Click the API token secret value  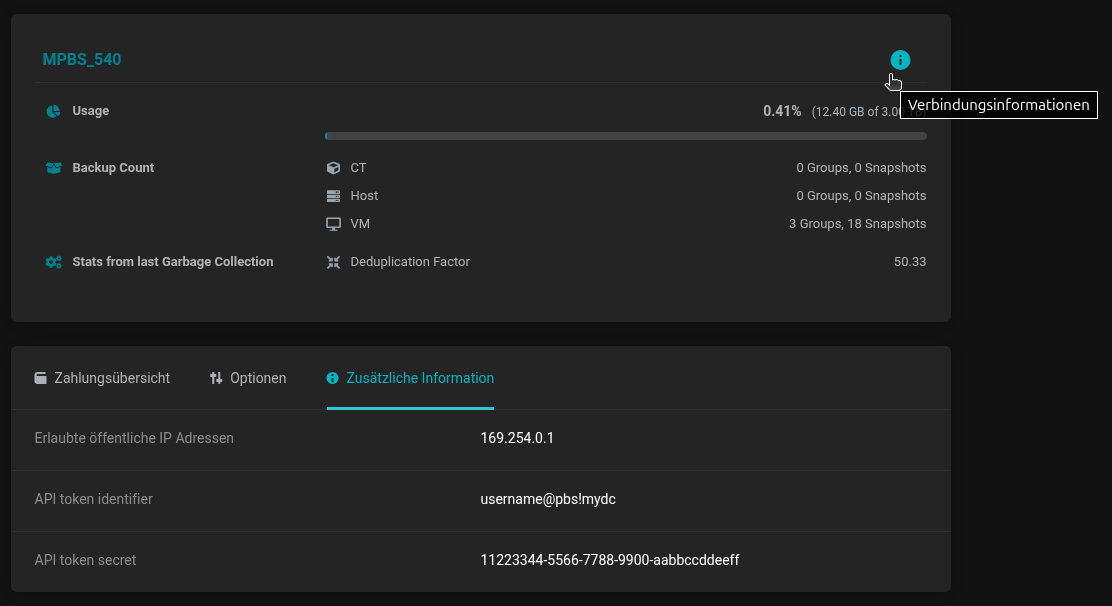click(609, 560)
